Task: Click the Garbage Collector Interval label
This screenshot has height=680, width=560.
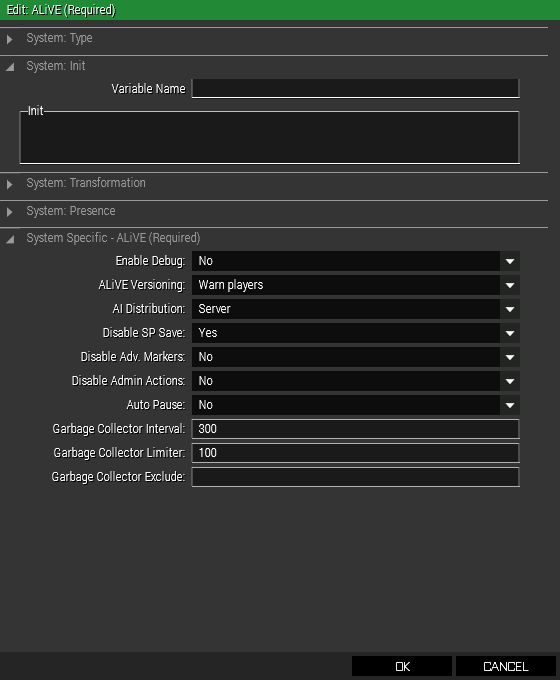Action: tap(119, 429)
